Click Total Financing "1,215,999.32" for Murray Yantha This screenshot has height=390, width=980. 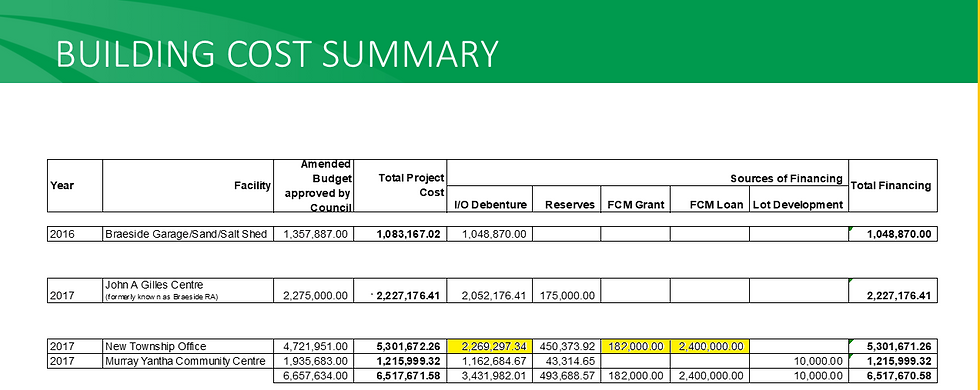[x=899, y=361]
